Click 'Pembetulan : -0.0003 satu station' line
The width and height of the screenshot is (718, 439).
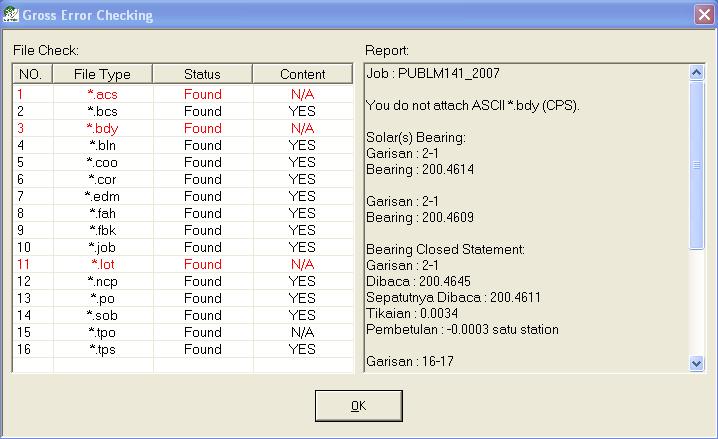462,330
